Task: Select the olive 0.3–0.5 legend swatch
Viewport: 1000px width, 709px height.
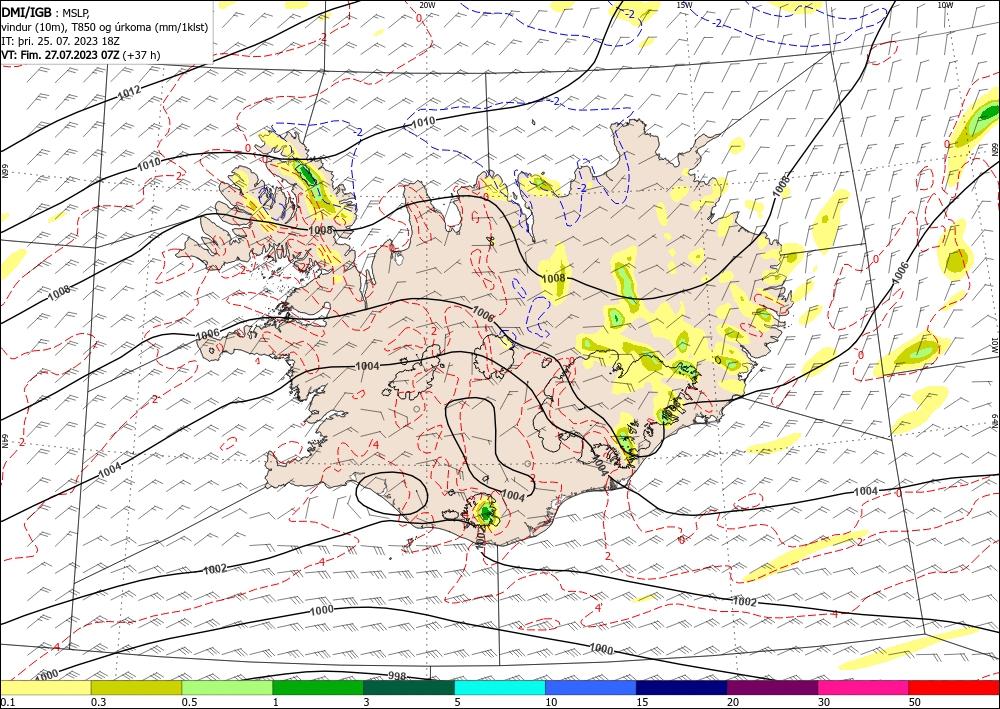Action: pyautogui.click(x=136, y=687)
